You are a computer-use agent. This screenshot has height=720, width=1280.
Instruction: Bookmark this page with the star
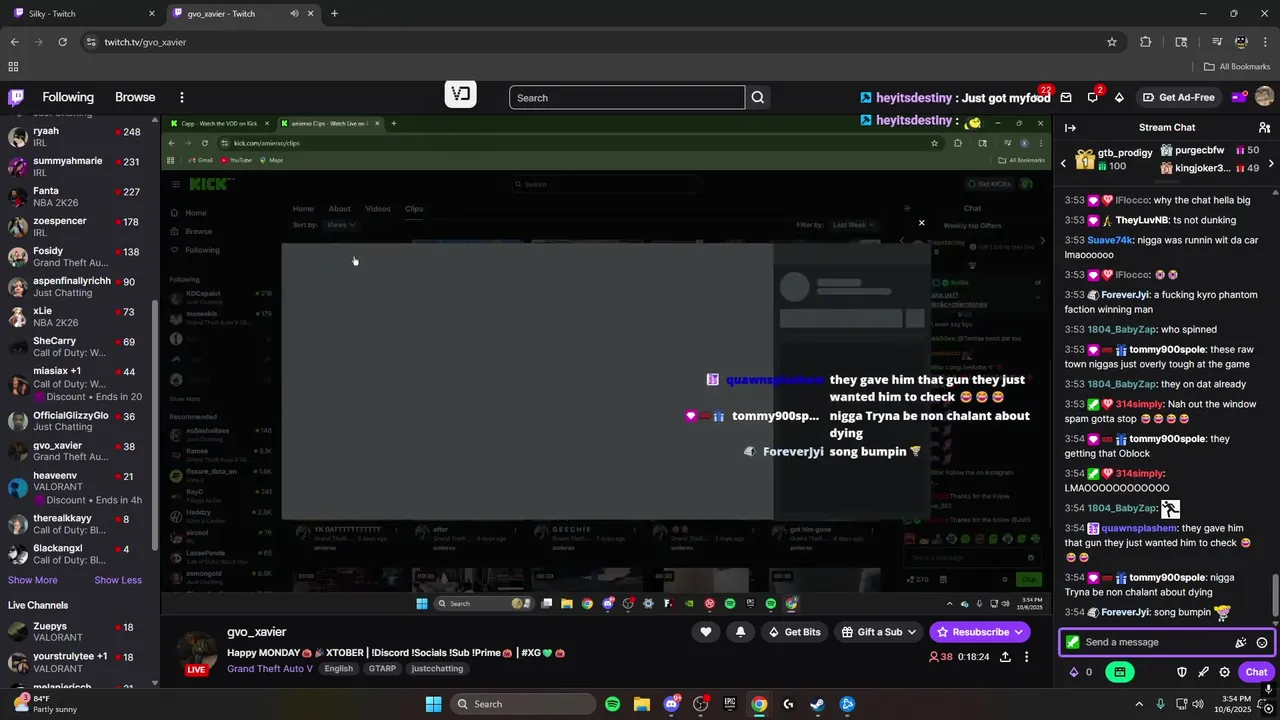(x=1111, y=42)
